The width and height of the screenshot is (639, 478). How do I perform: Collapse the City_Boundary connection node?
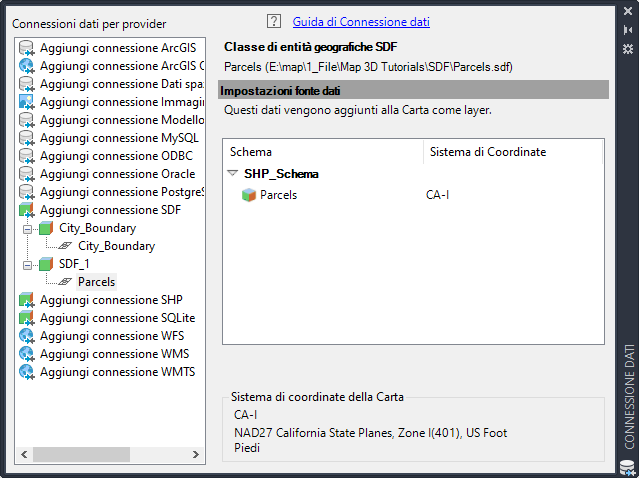pos(28,228)
